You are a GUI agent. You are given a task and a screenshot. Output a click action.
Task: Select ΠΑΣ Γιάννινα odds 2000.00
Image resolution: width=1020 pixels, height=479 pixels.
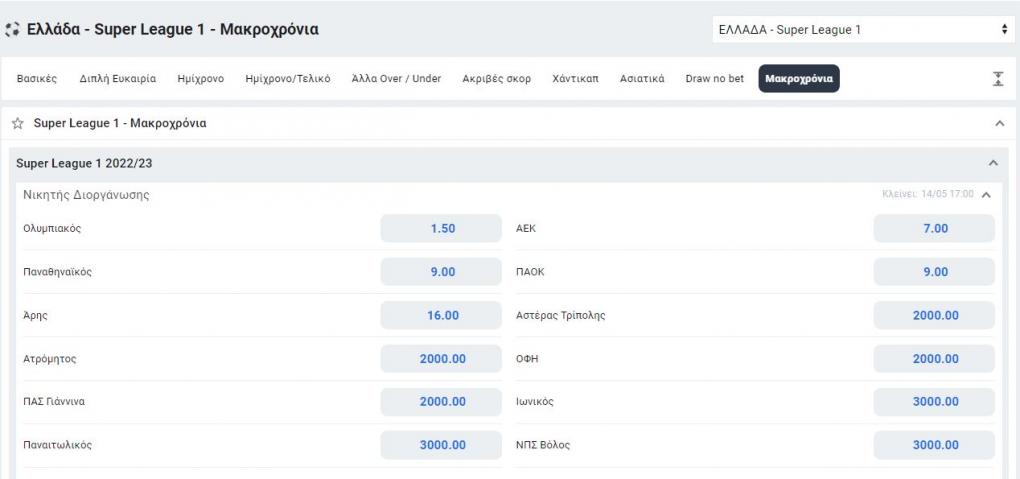pyautogui.click(x=441, y=402)
